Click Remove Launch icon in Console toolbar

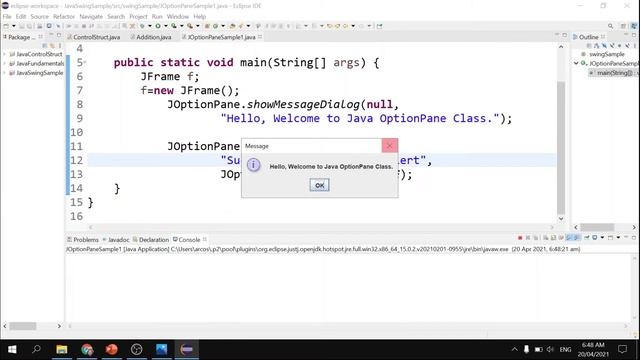click(x=528, y=238)
